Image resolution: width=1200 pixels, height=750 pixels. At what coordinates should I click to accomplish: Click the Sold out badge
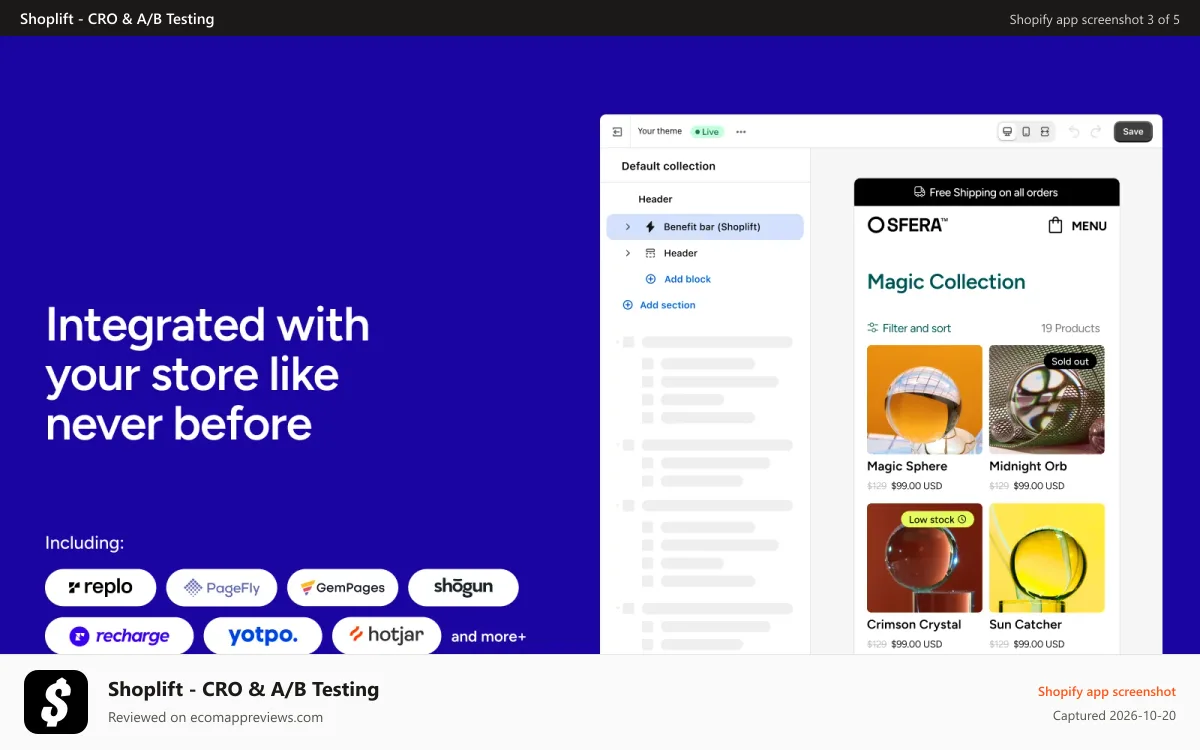pos(1070,361)
